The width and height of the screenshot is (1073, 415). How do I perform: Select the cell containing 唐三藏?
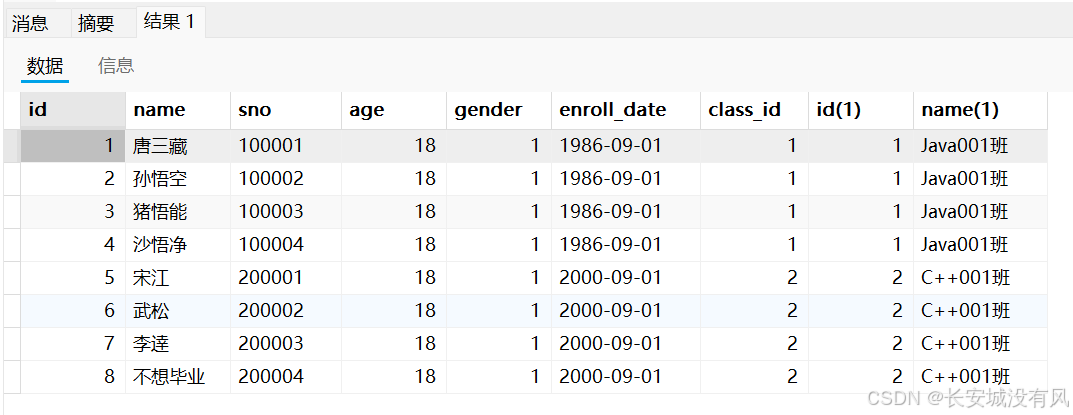tap(160, 146)
